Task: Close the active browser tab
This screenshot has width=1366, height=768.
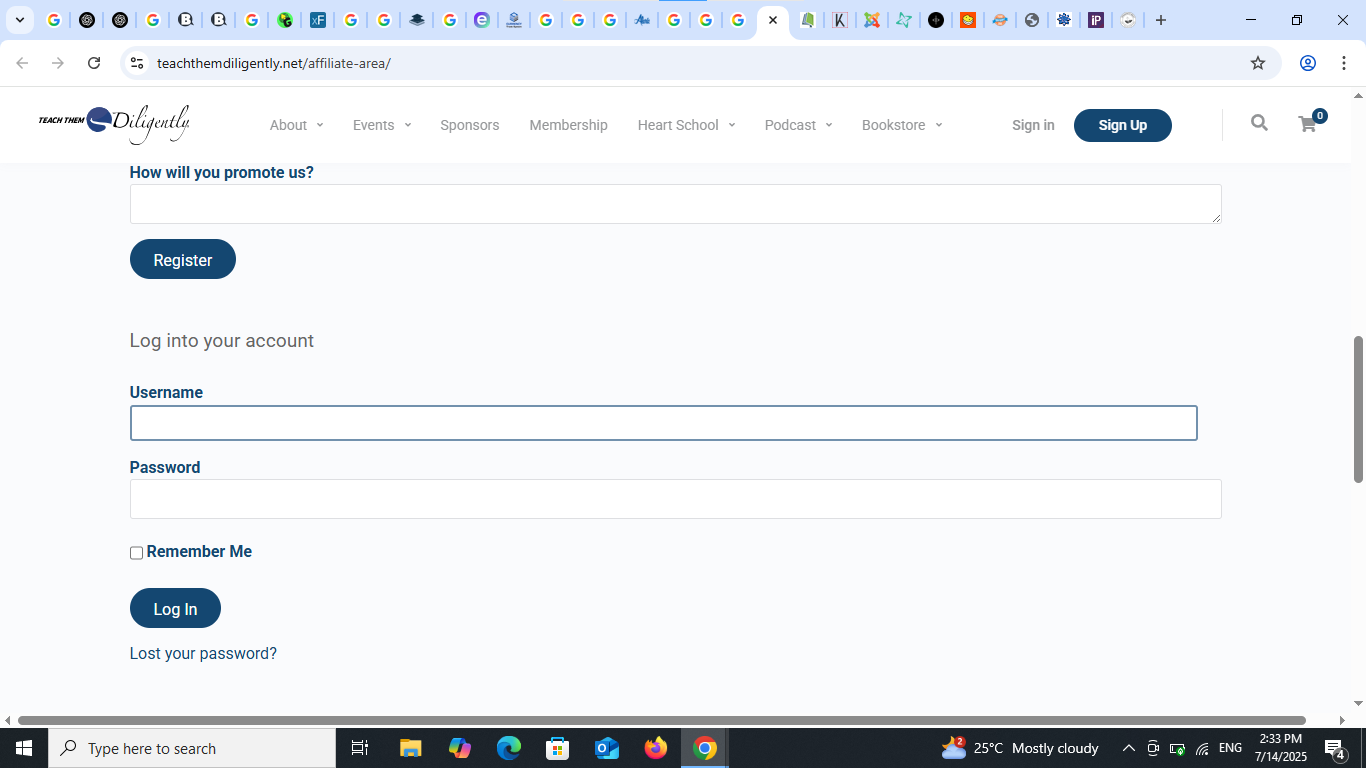Action: click(773, 20)
